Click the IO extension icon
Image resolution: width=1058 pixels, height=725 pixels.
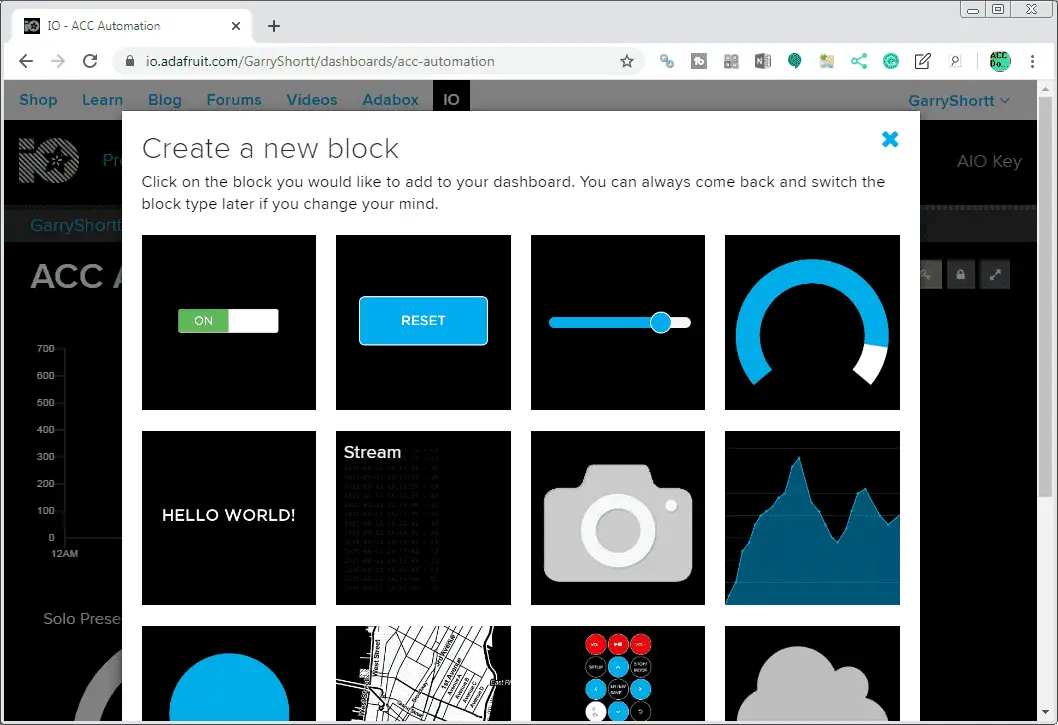[x=699, y=61]
